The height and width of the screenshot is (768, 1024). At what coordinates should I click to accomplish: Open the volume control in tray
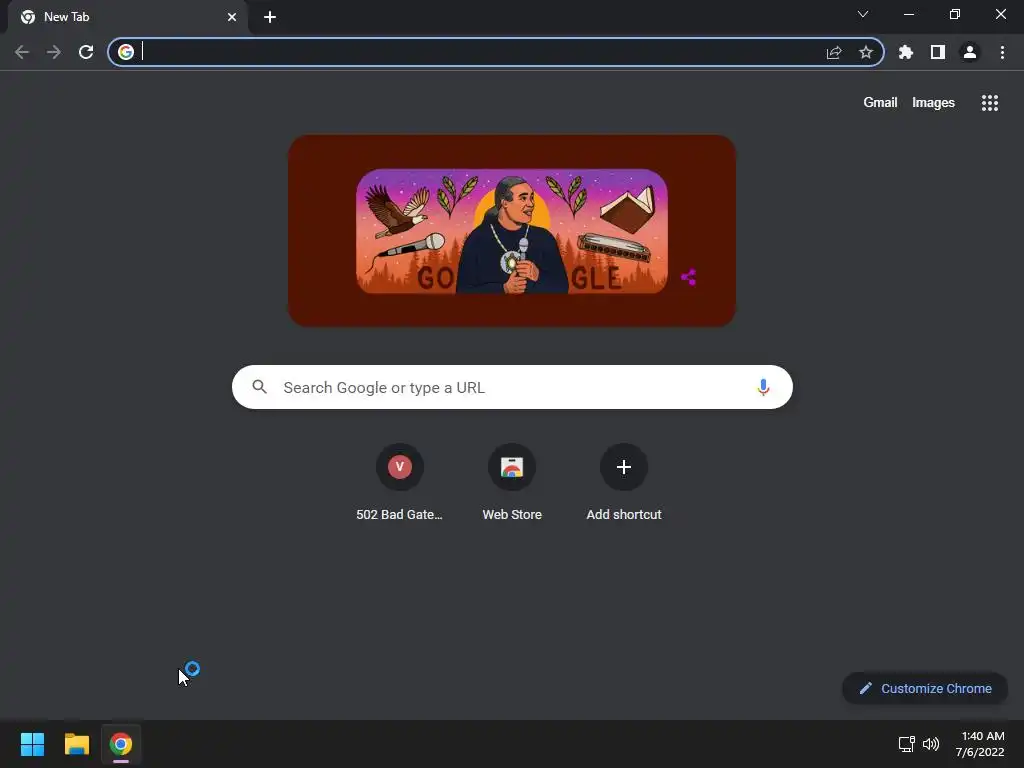coord(931,744)
